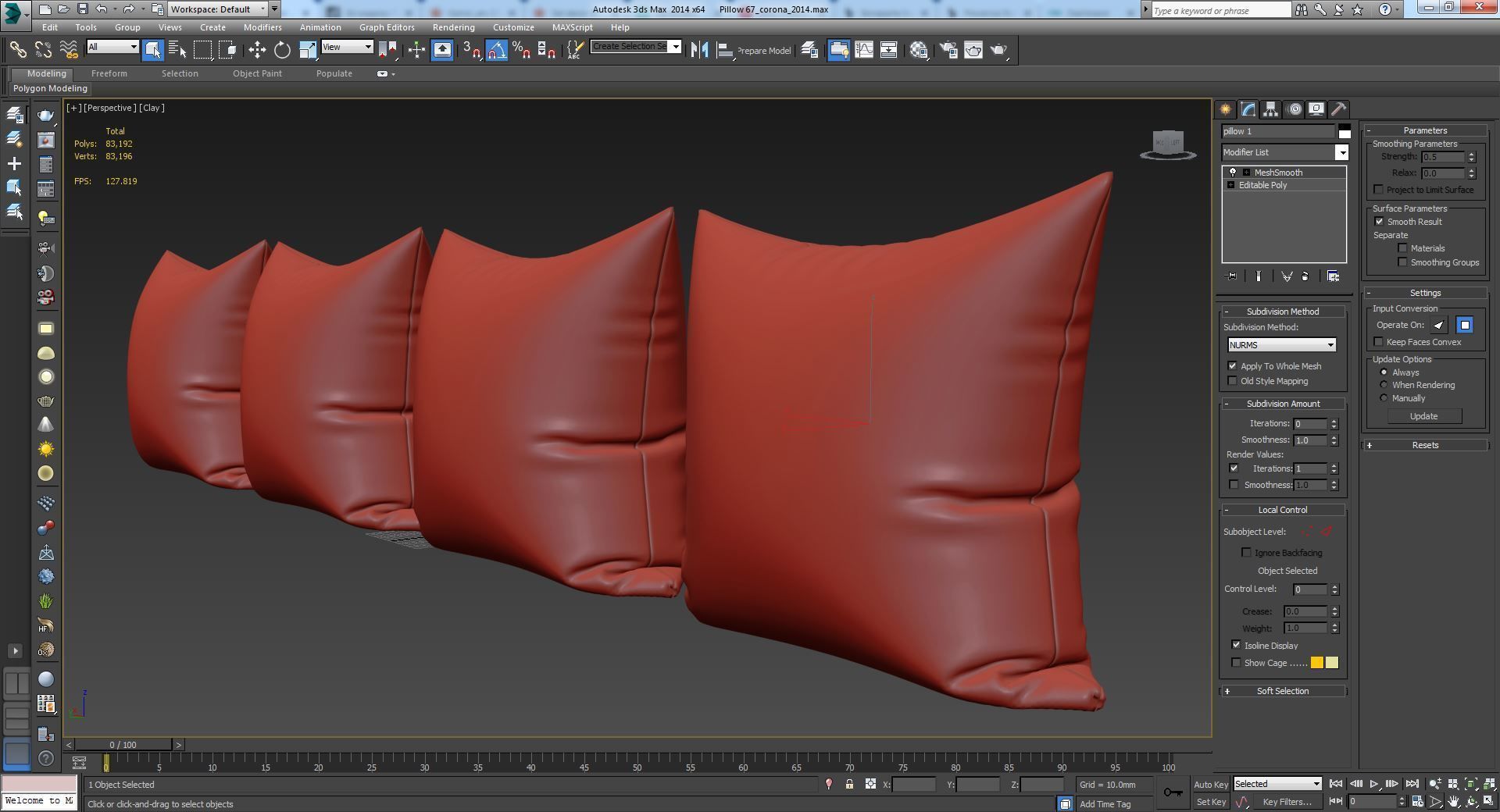
Task: Enable Ignore Backfacing checkbox
Action: [1247, 553]
